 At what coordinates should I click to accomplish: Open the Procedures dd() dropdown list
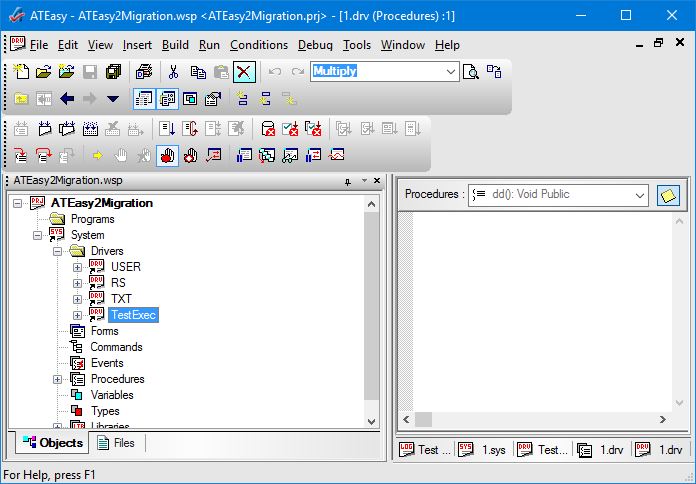pos(639,195)
